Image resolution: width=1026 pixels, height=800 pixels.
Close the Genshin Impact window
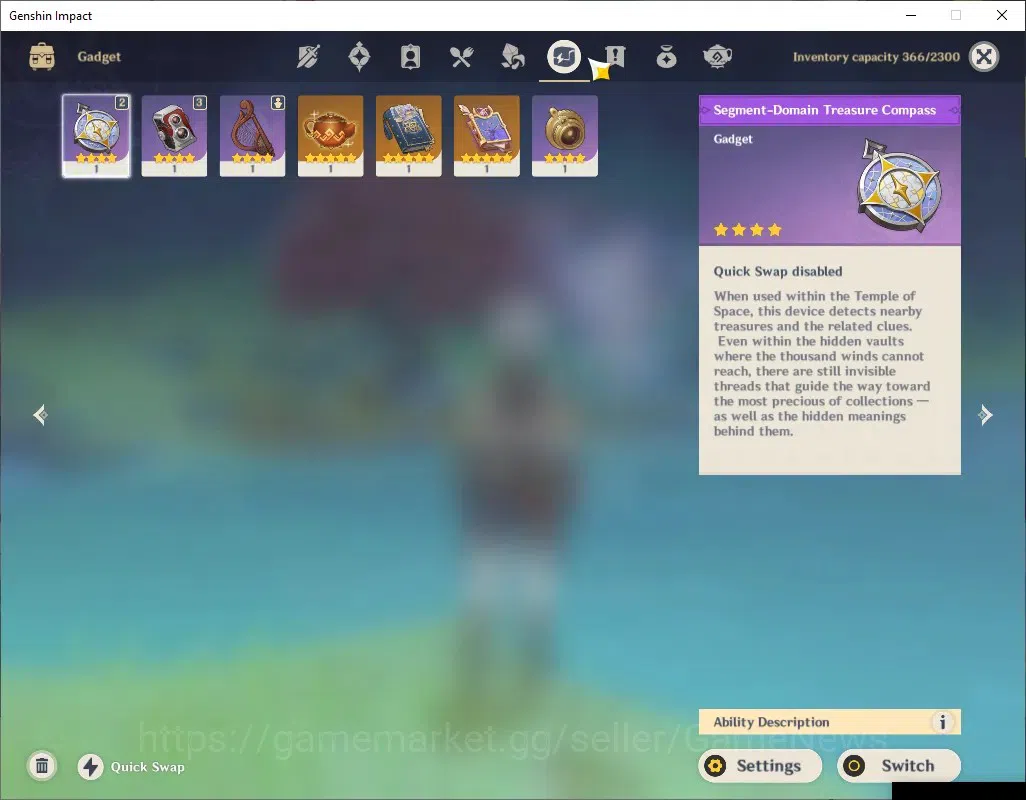[1002, 15]
